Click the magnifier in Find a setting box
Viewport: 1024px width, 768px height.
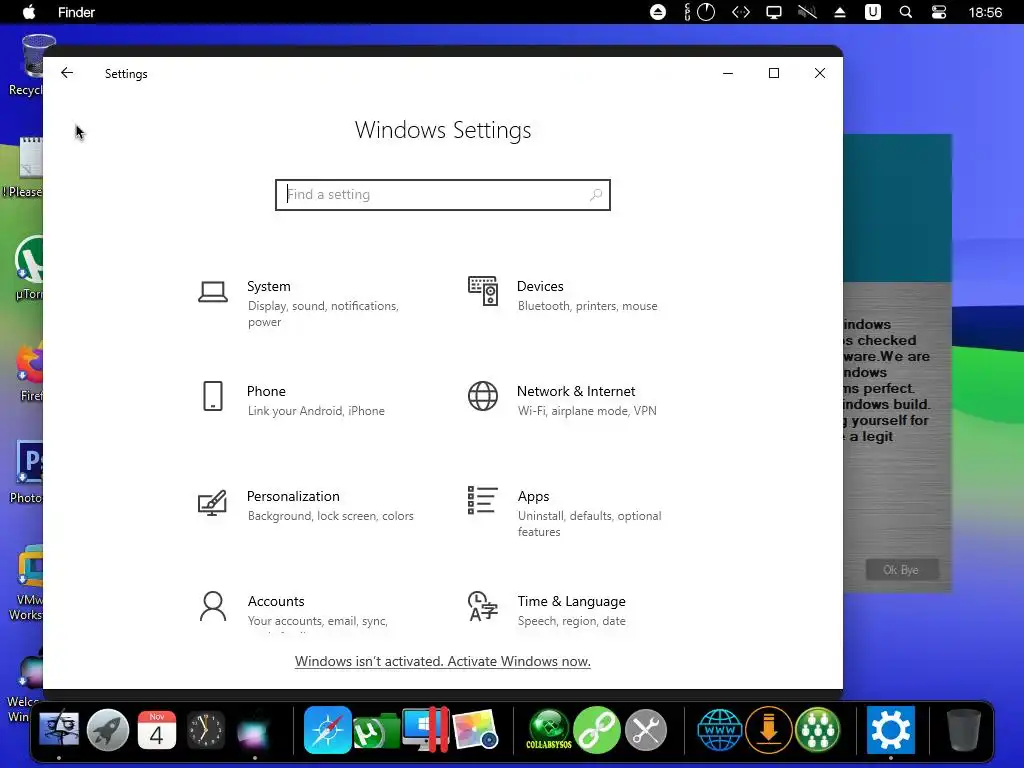tap(596, 195)
